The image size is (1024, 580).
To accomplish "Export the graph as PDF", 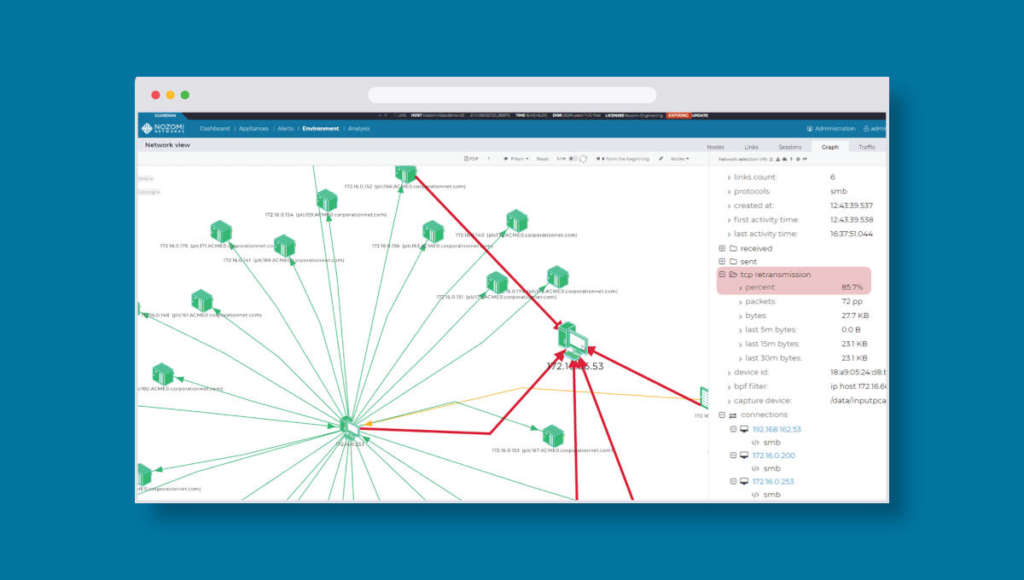I will tap(472, 159).
